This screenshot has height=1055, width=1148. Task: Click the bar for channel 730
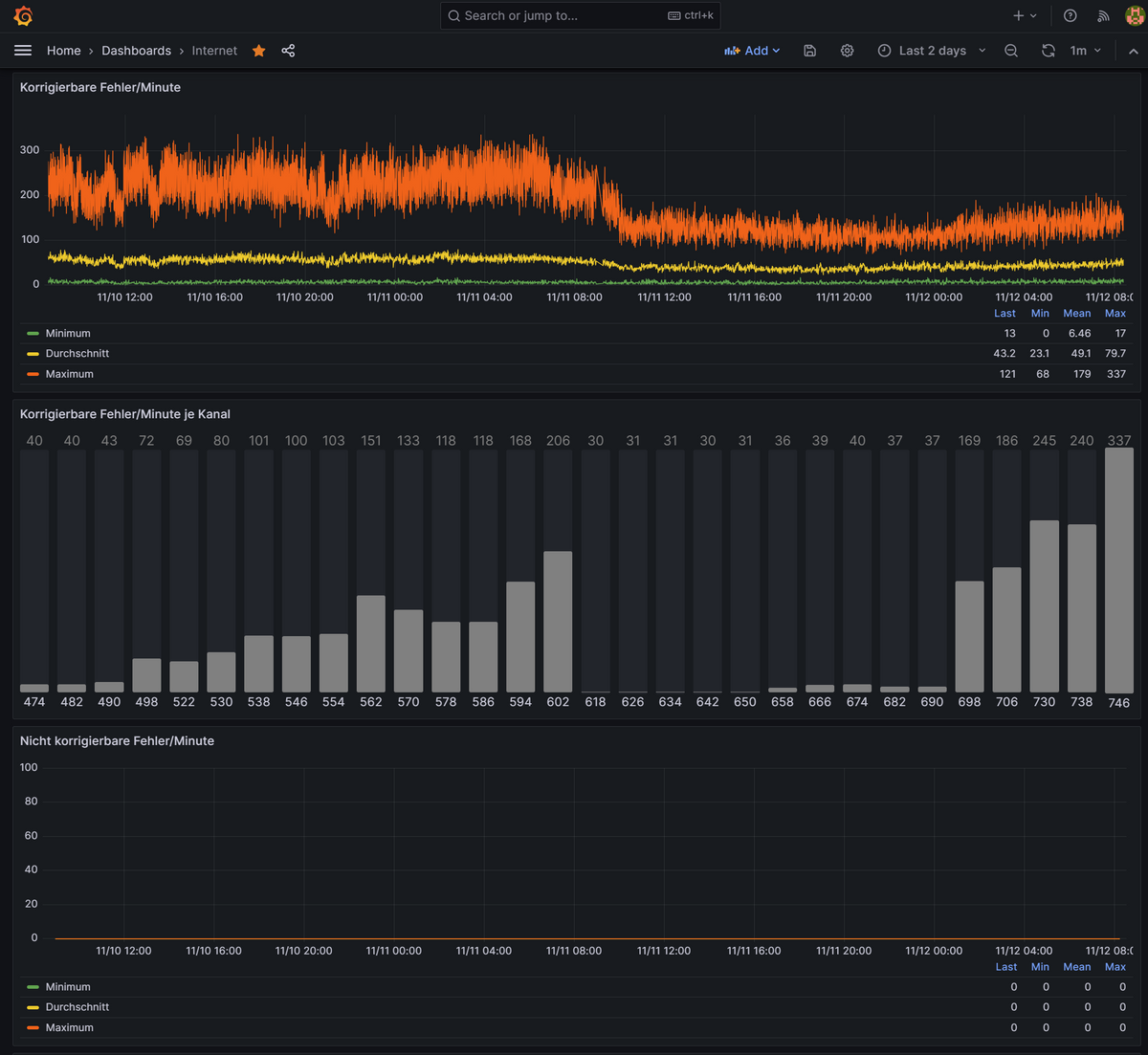[1045, 606]
